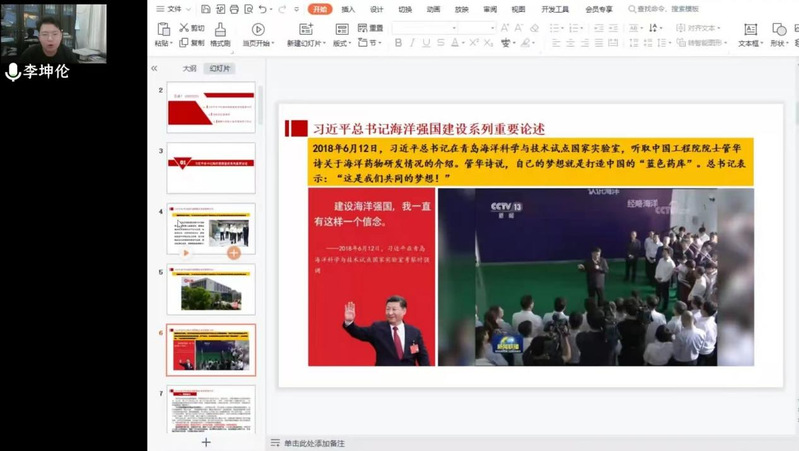Select slide 5 thumbnail in the panel

tap(210, 290)
